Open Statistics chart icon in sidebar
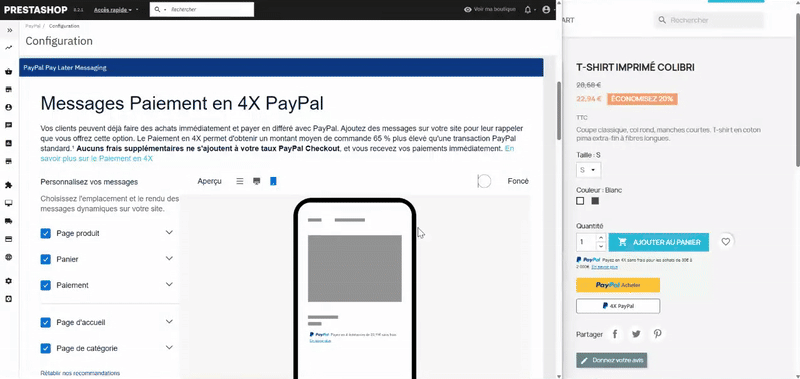 click(x=9, y=143)
